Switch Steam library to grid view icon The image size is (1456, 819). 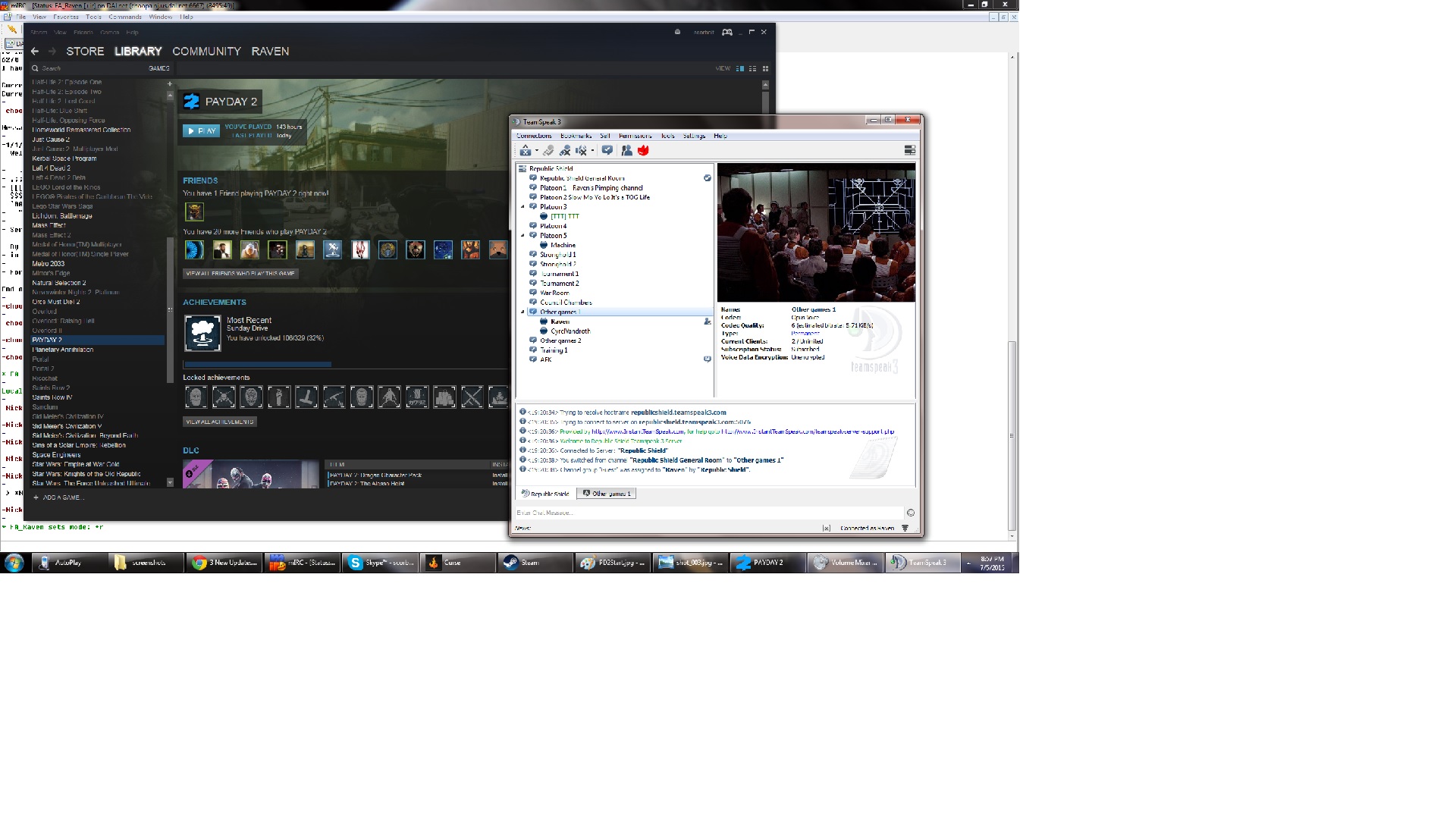[x=765, y=68]
